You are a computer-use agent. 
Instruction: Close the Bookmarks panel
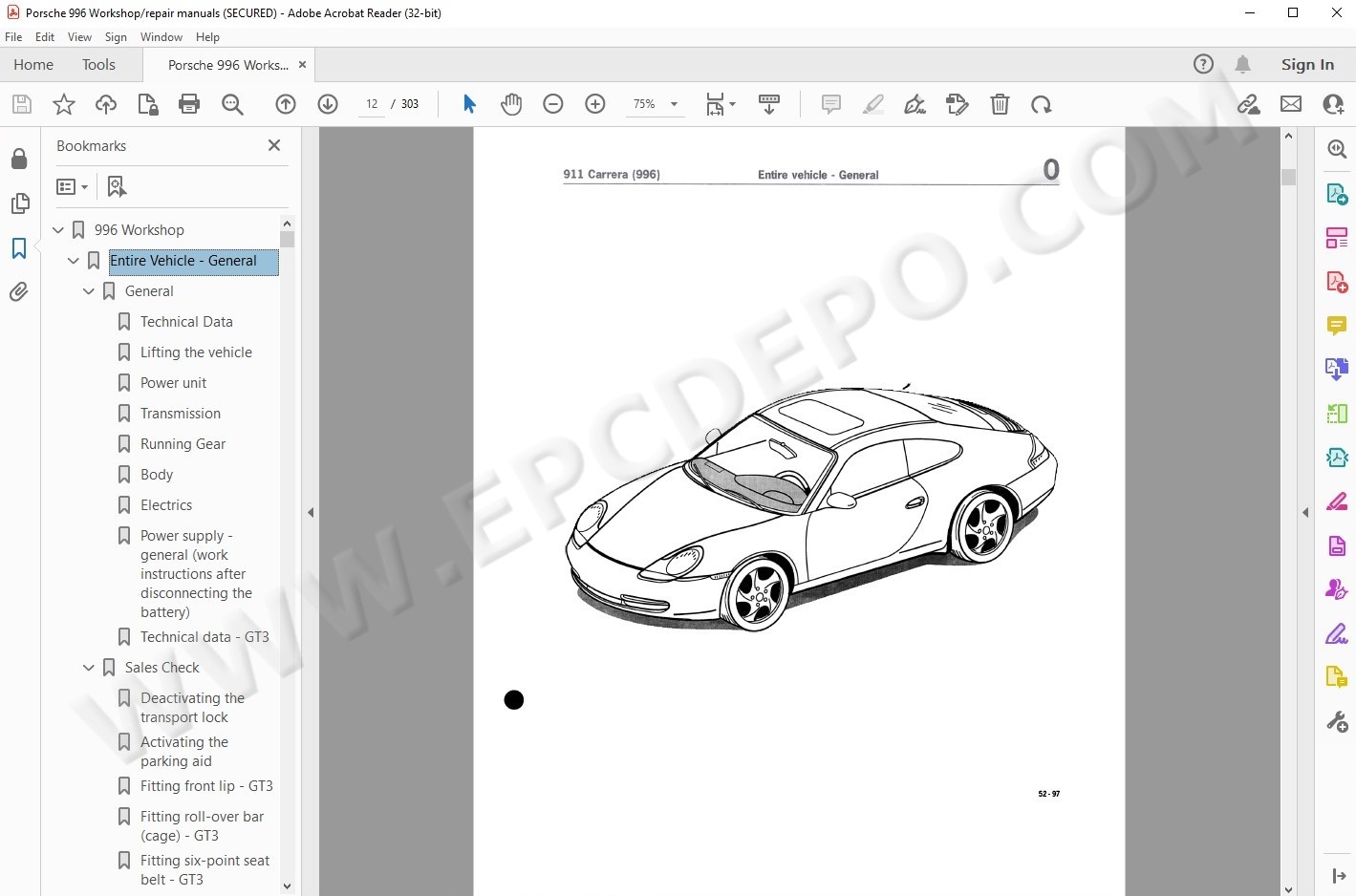[x=274, y=145]
